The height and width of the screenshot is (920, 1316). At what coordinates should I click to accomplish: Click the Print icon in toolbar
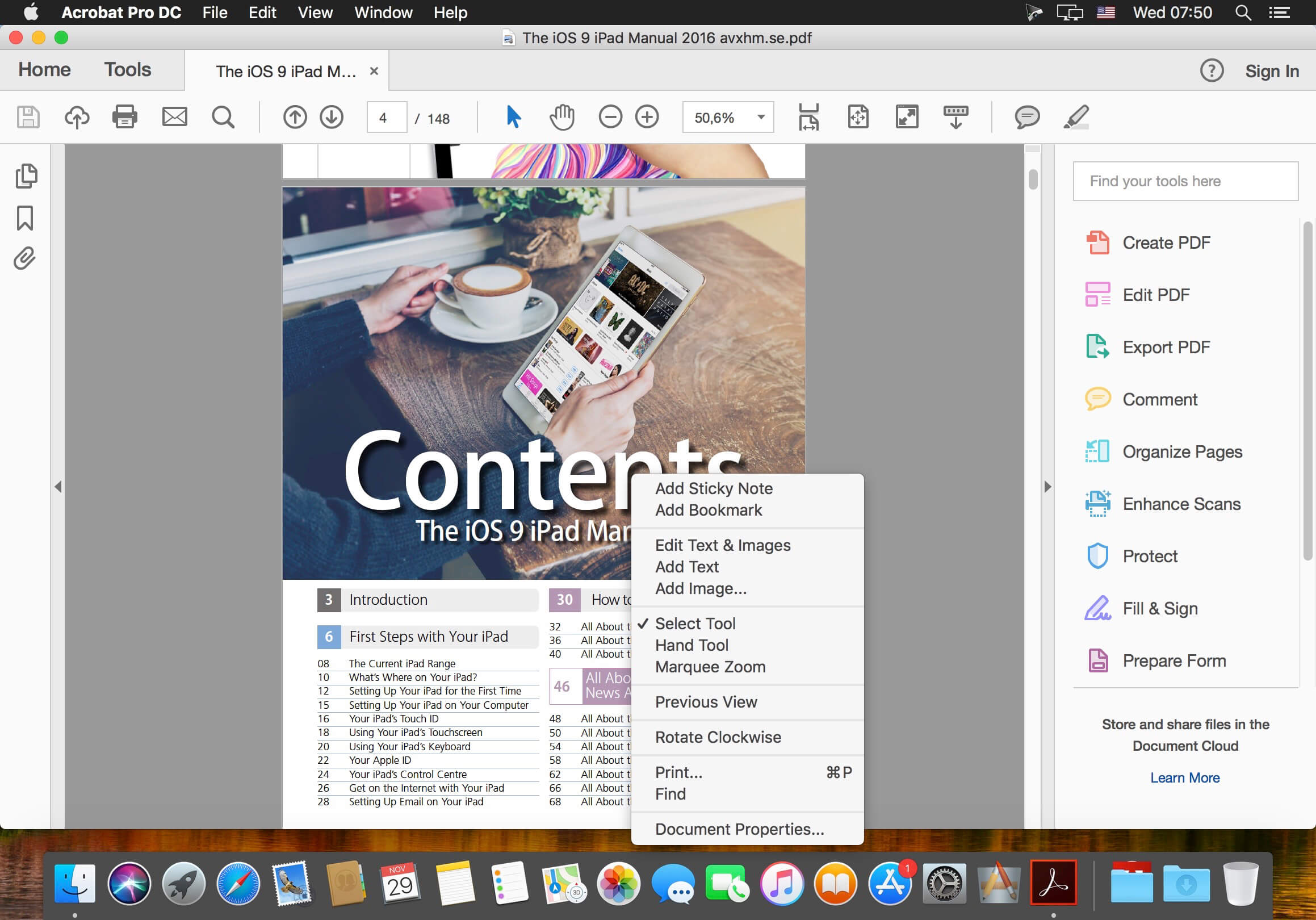tap(125, 117)
